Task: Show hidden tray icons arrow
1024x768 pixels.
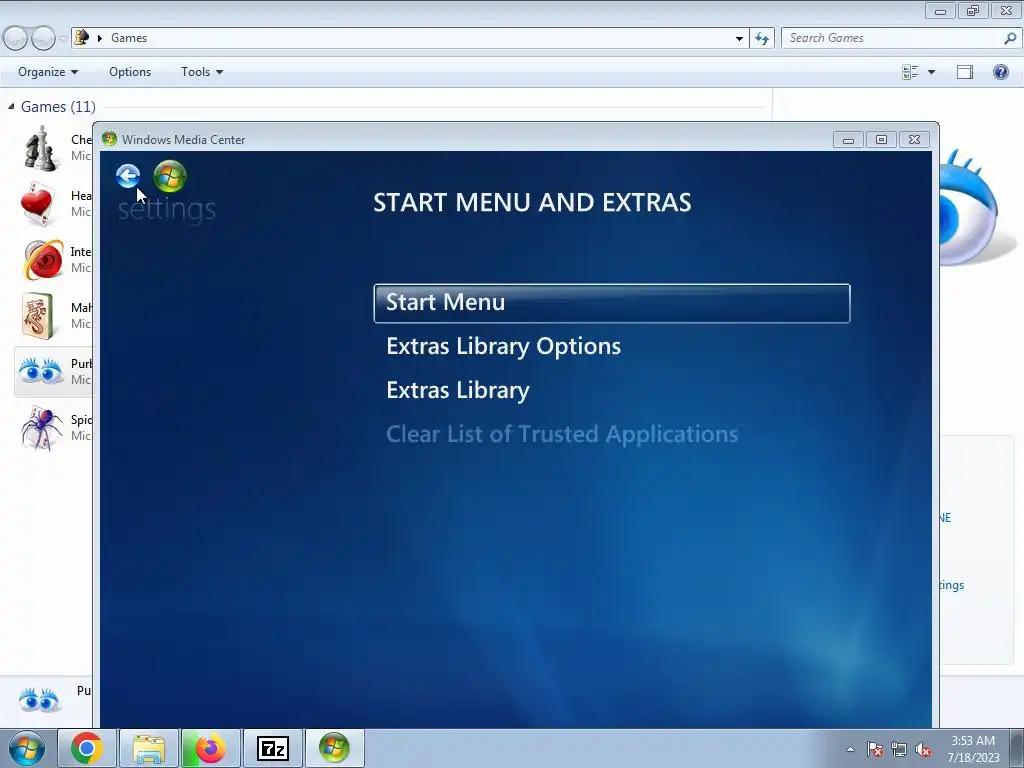Action: [x=850, y=749]
